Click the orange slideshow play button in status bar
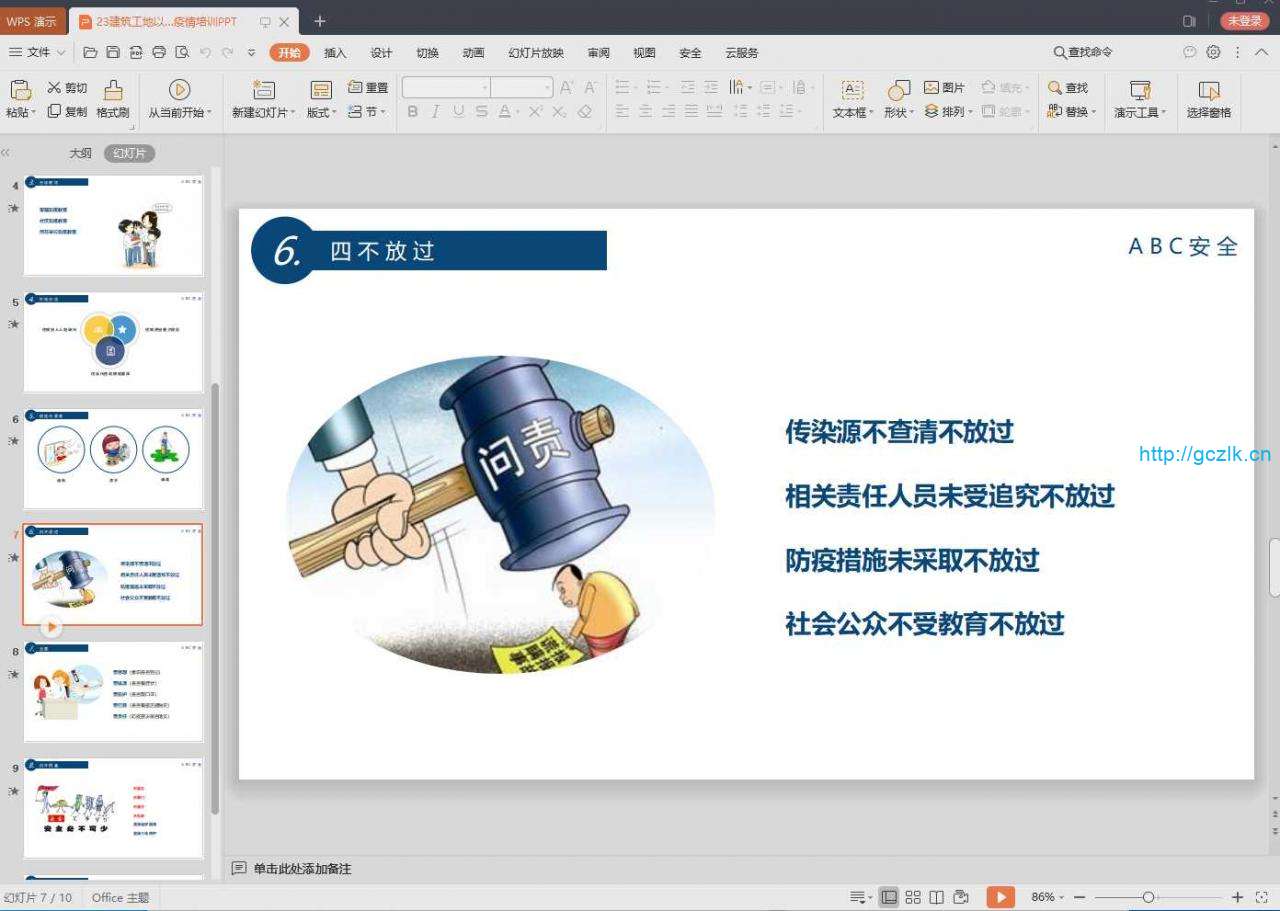Image resolution: width=1280 pixels, height=911 pixels. (1000, 897)
